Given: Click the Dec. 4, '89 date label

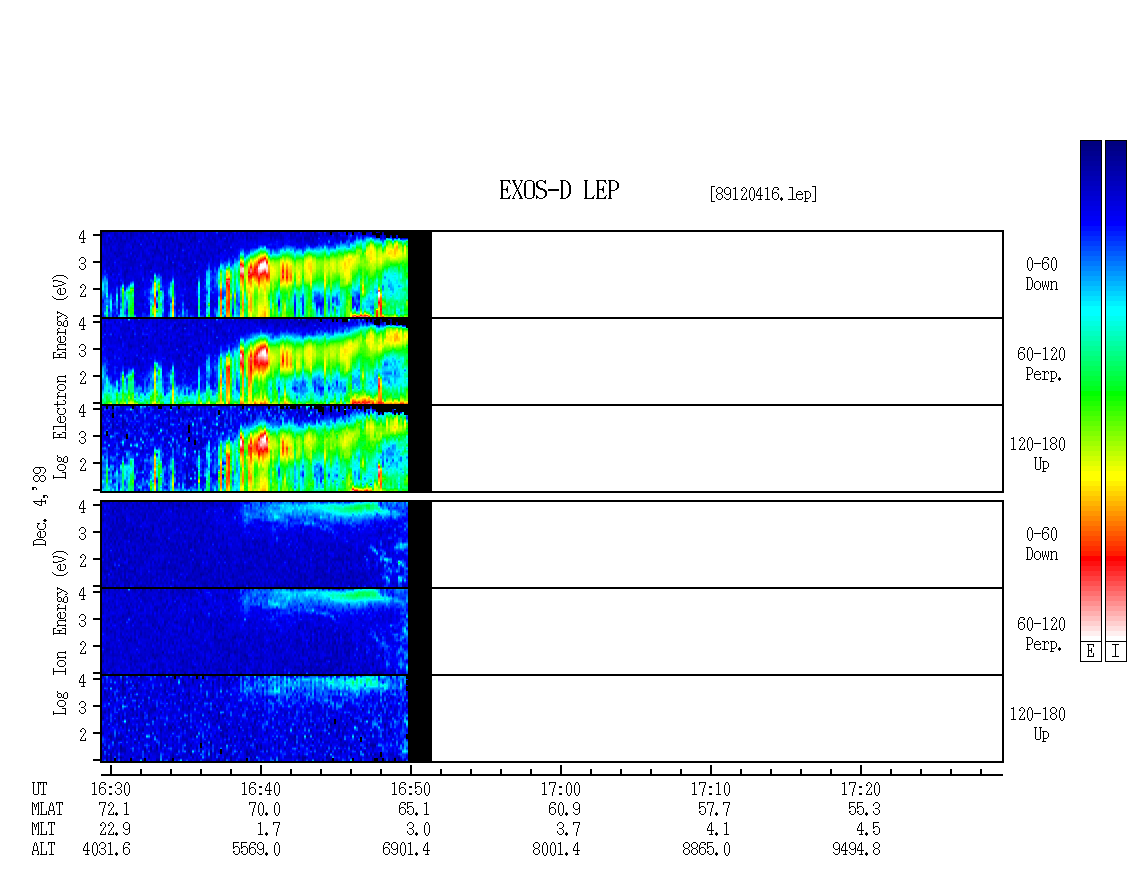Looking at the screenshot, I should 40,507.
